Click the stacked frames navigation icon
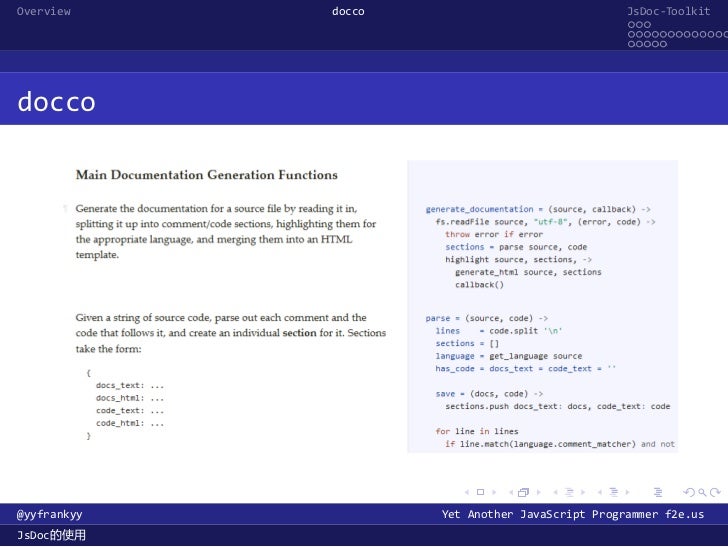Viewport: 728px width, 547px height. [523, 492]
